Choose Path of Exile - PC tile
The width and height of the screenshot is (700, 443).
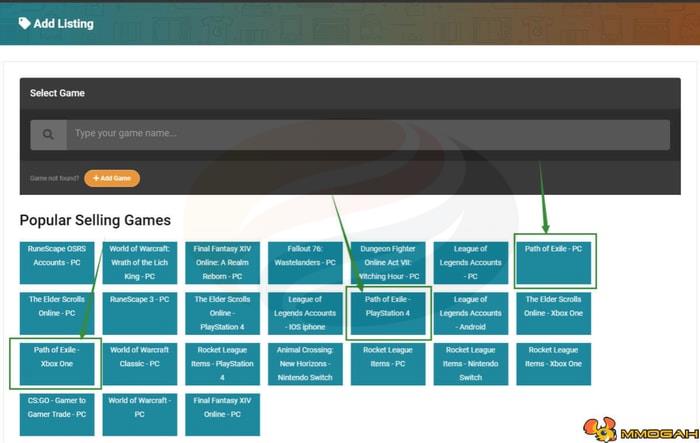pyautogui.click(x=554, y=260)
